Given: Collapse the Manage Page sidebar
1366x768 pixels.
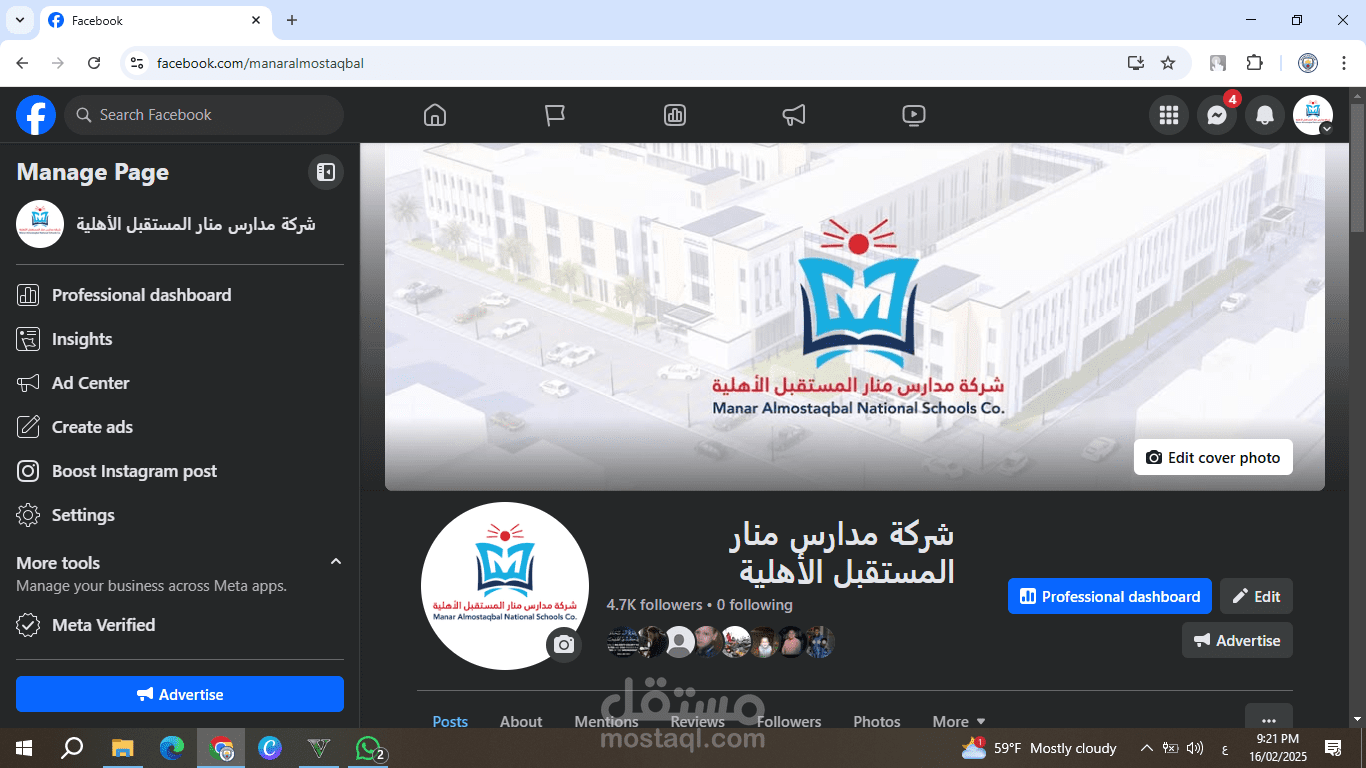Looking at the screenshot, I should point(326,172).
